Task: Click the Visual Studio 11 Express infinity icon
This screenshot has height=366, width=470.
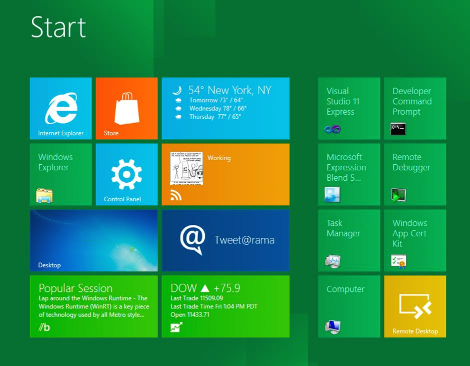Action: (332, 129)
